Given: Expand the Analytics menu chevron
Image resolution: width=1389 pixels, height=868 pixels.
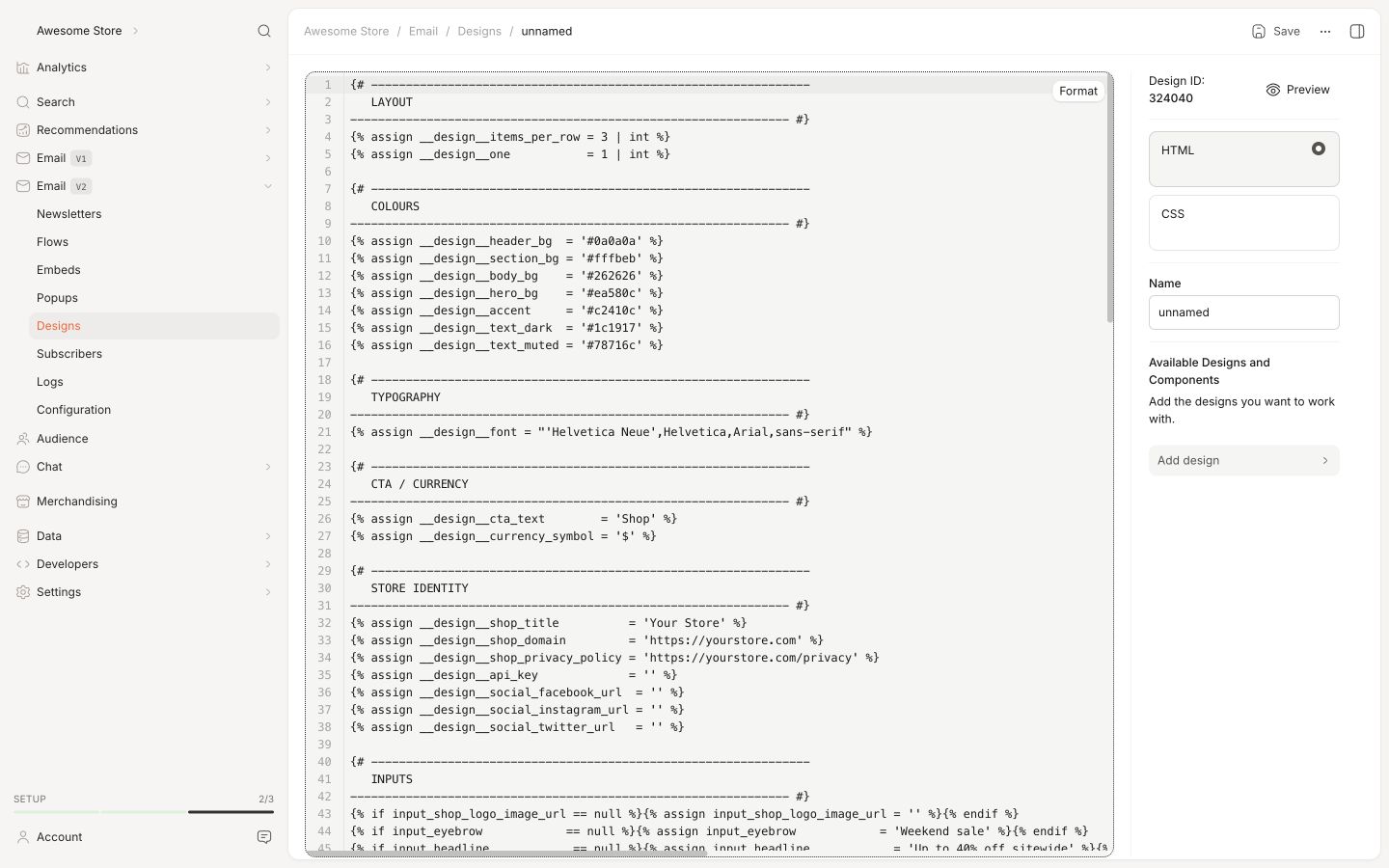Looking at the screenshot, I should tap(268, 68).
